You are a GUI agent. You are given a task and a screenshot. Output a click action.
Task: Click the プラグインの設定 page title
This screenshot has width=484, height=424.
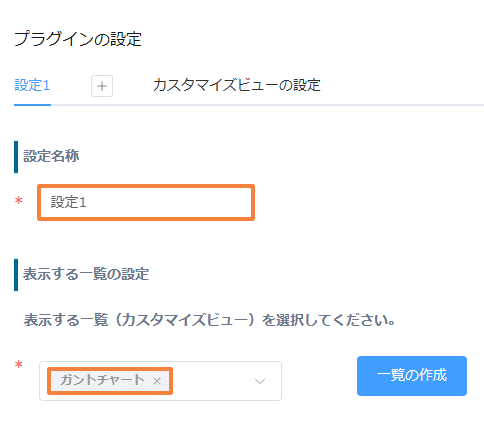[78, 39]
